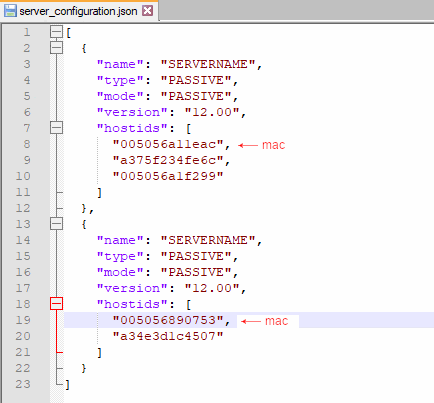434x403 pixels.
Task: Click the "12.00" value on line 17
Action: [x=212, y=288]
